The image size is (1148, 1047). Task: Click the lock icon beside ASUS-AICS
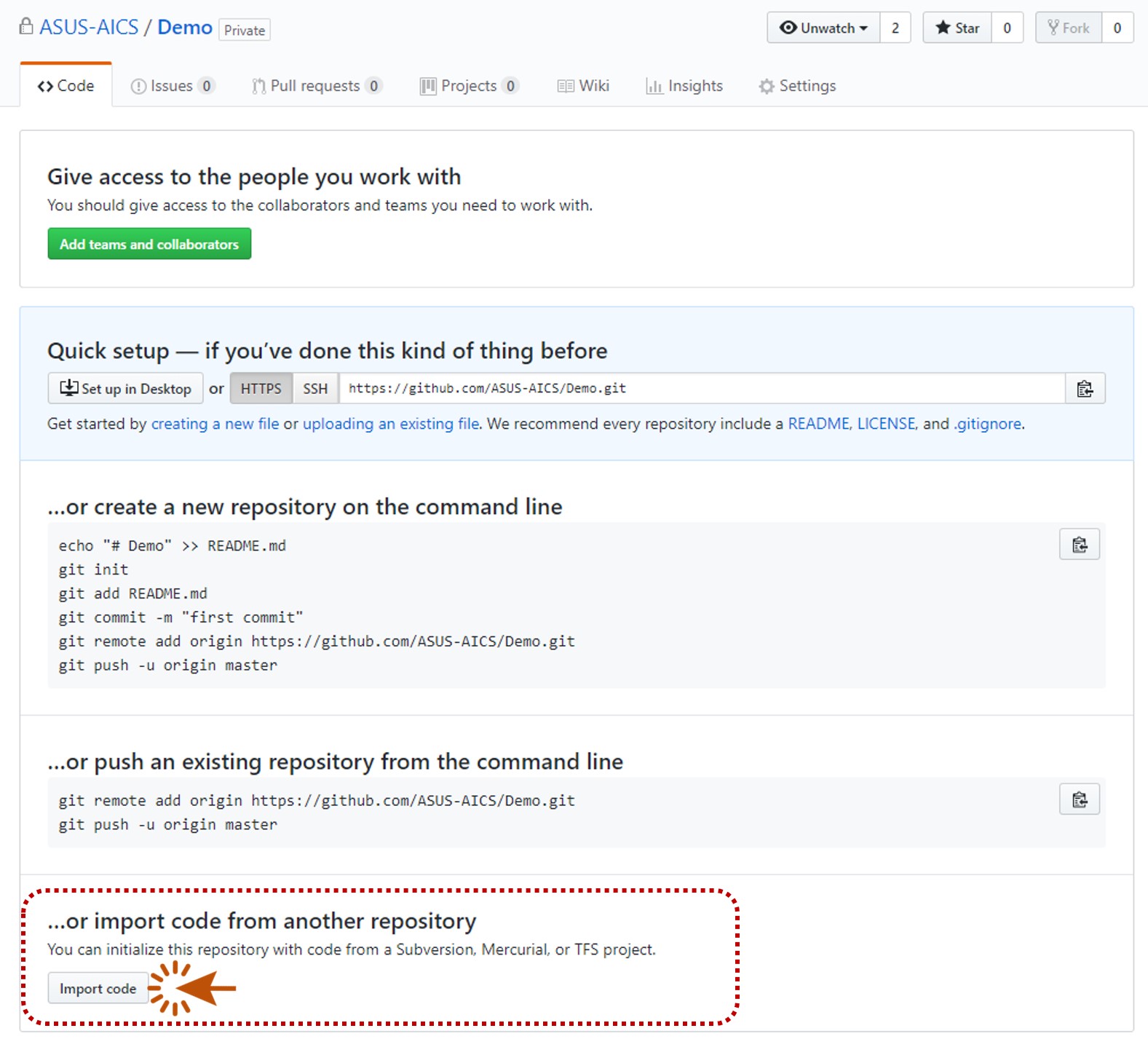(x=26, y=27)
